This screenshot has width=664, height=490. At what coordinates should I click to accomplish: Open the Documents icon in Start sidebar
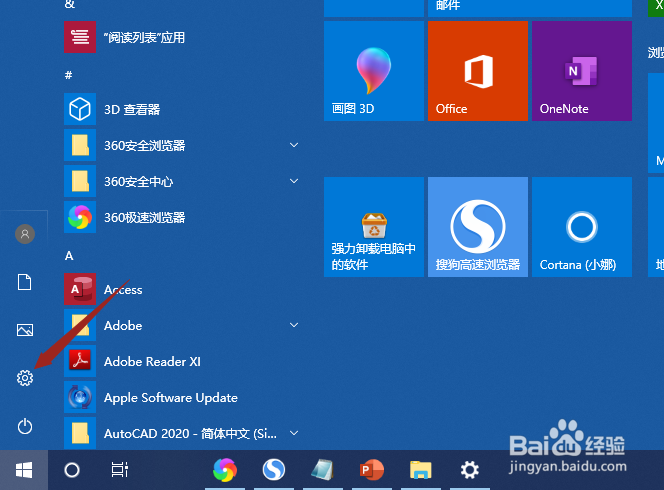point(25,282)
